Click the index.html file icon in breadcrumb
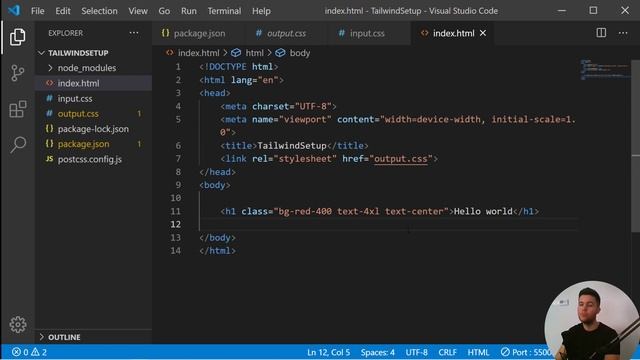640x360 pixels. tap(170, 53)
